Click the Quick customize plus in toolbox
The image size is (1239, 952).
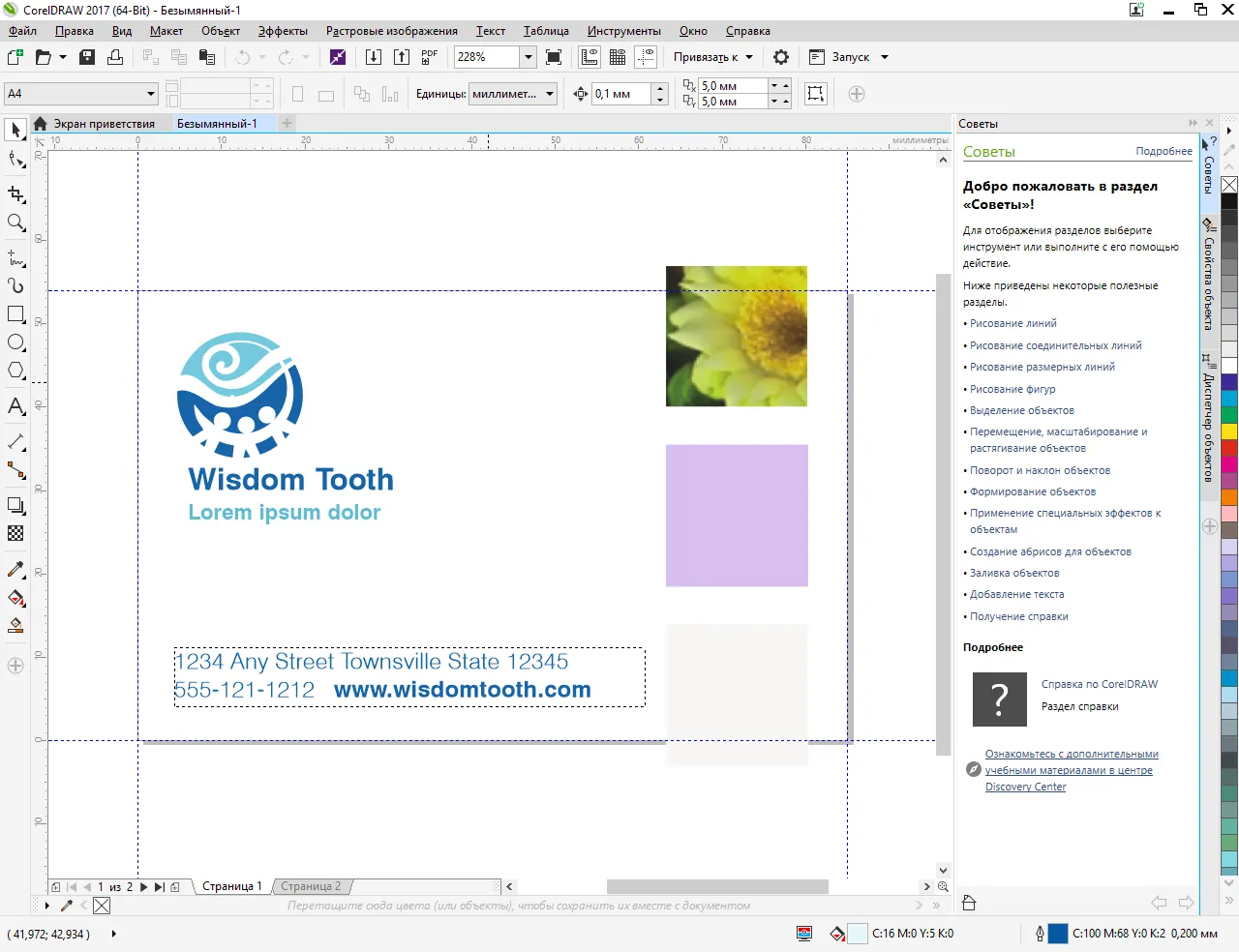15,666
